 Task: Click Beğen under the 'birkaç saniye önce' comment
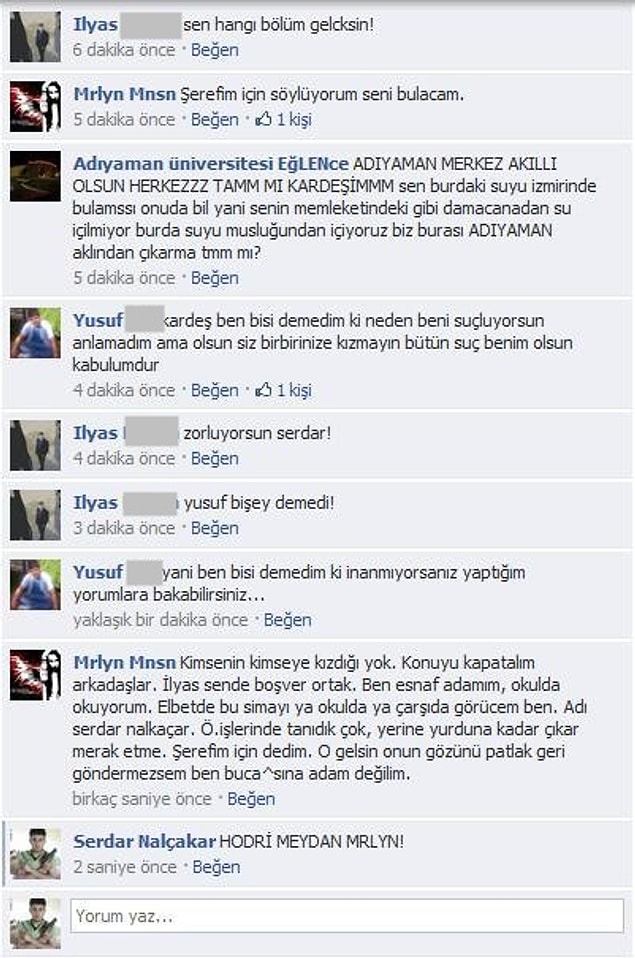(x=251, y=799)
